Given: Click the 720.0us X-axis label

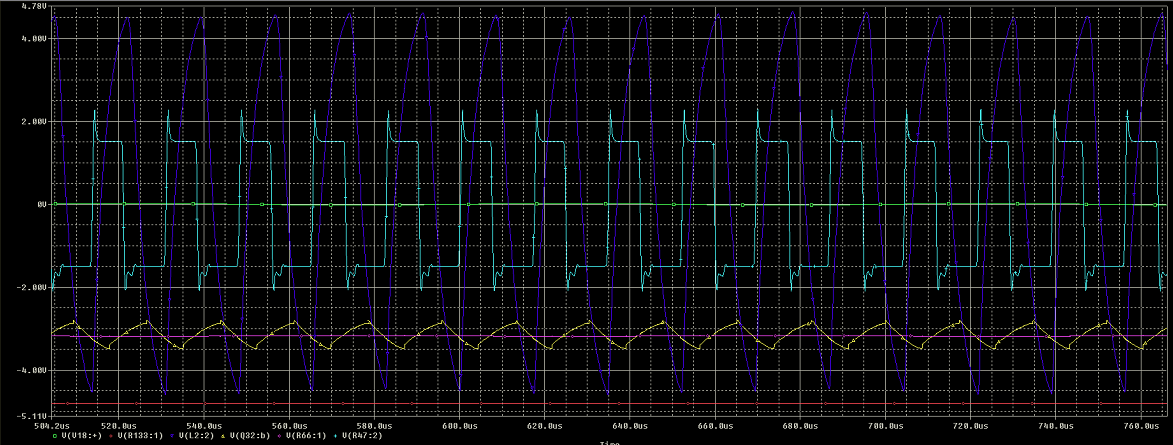Looking at the screenshot, I should (970, 426).
